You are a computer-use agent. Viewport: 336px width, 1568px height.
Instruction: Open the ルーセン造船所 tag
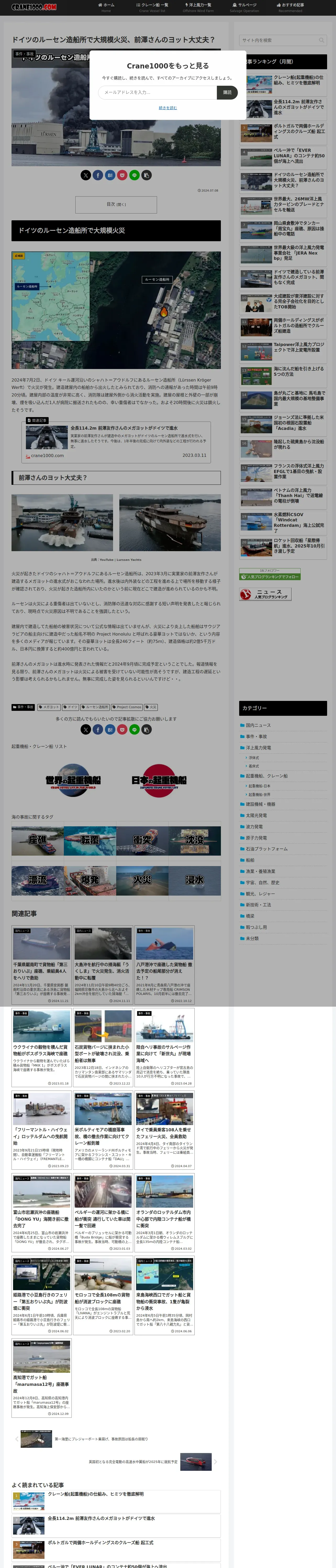pyautogui.click(x=95, y=707)
